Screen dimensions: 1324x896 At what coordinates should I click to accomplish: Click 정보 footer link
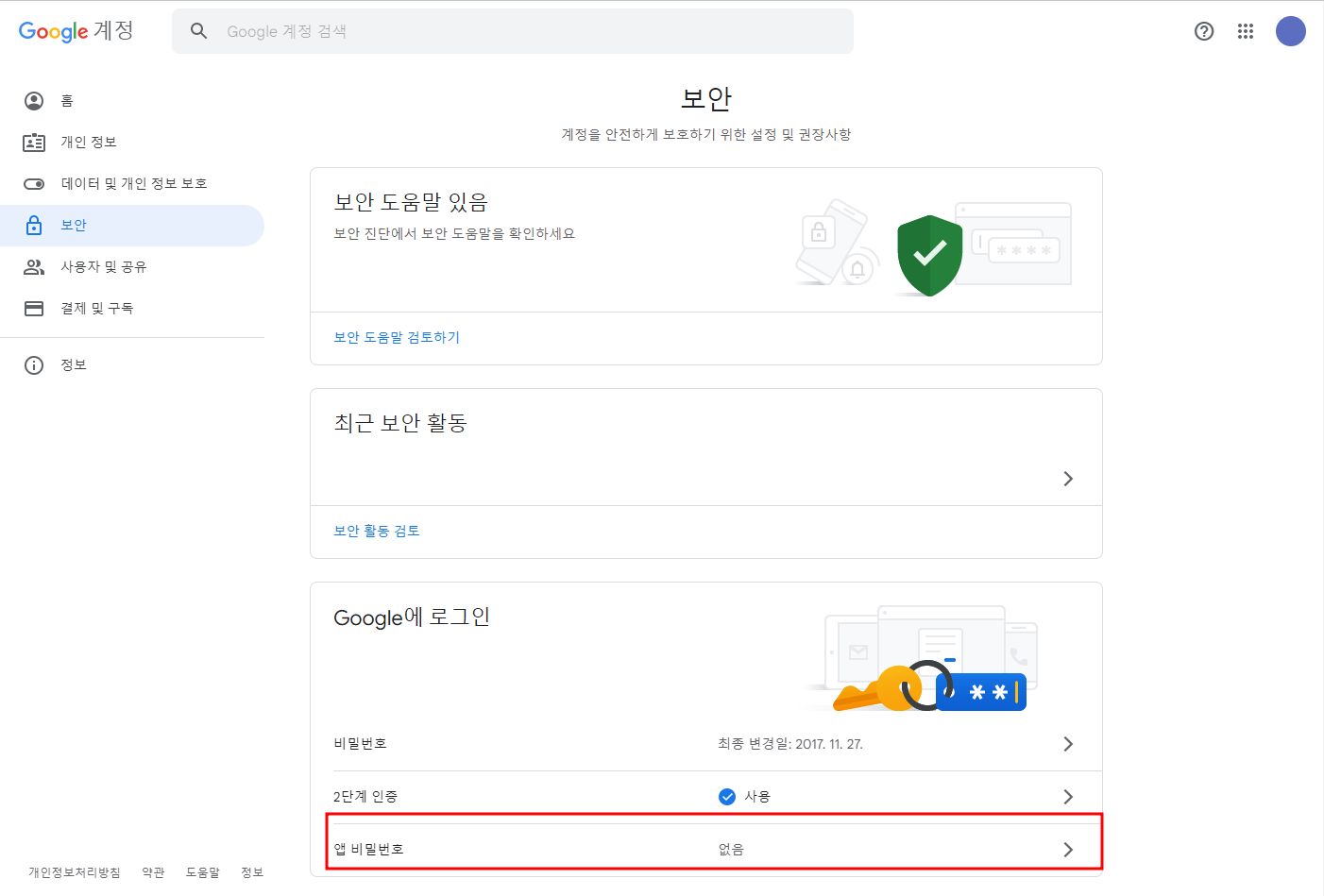click(x=252, y=872)
